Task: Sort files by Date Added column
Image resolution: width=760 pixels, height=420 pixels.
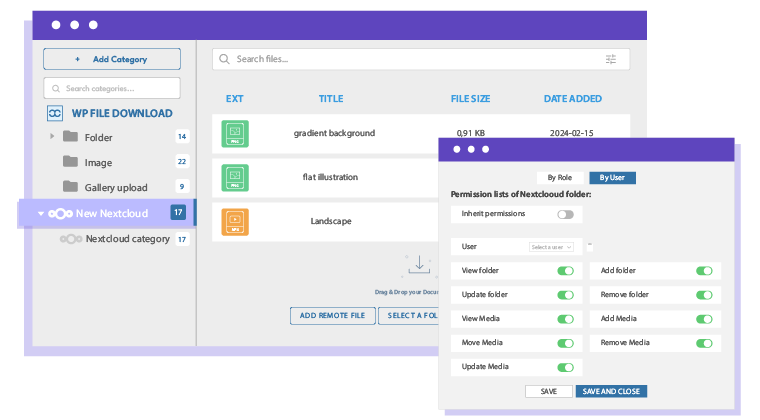Action: 572,99
